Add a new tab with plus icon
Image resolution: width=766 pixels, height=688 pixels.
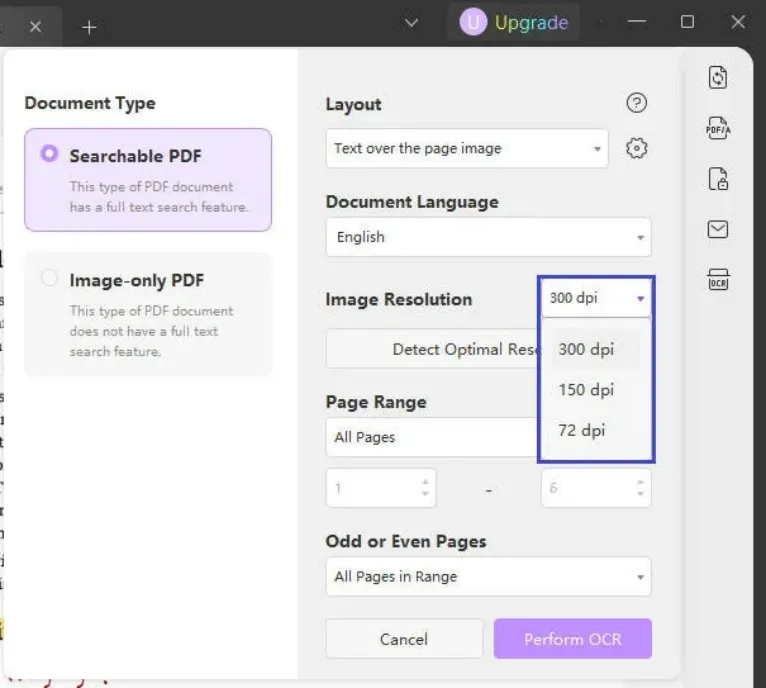[89, 27]
